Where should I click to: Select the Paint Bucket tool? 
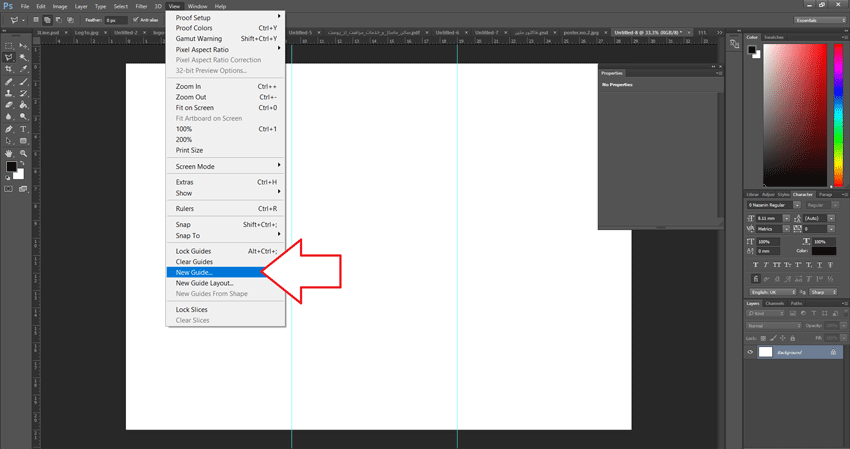(23, 105)
